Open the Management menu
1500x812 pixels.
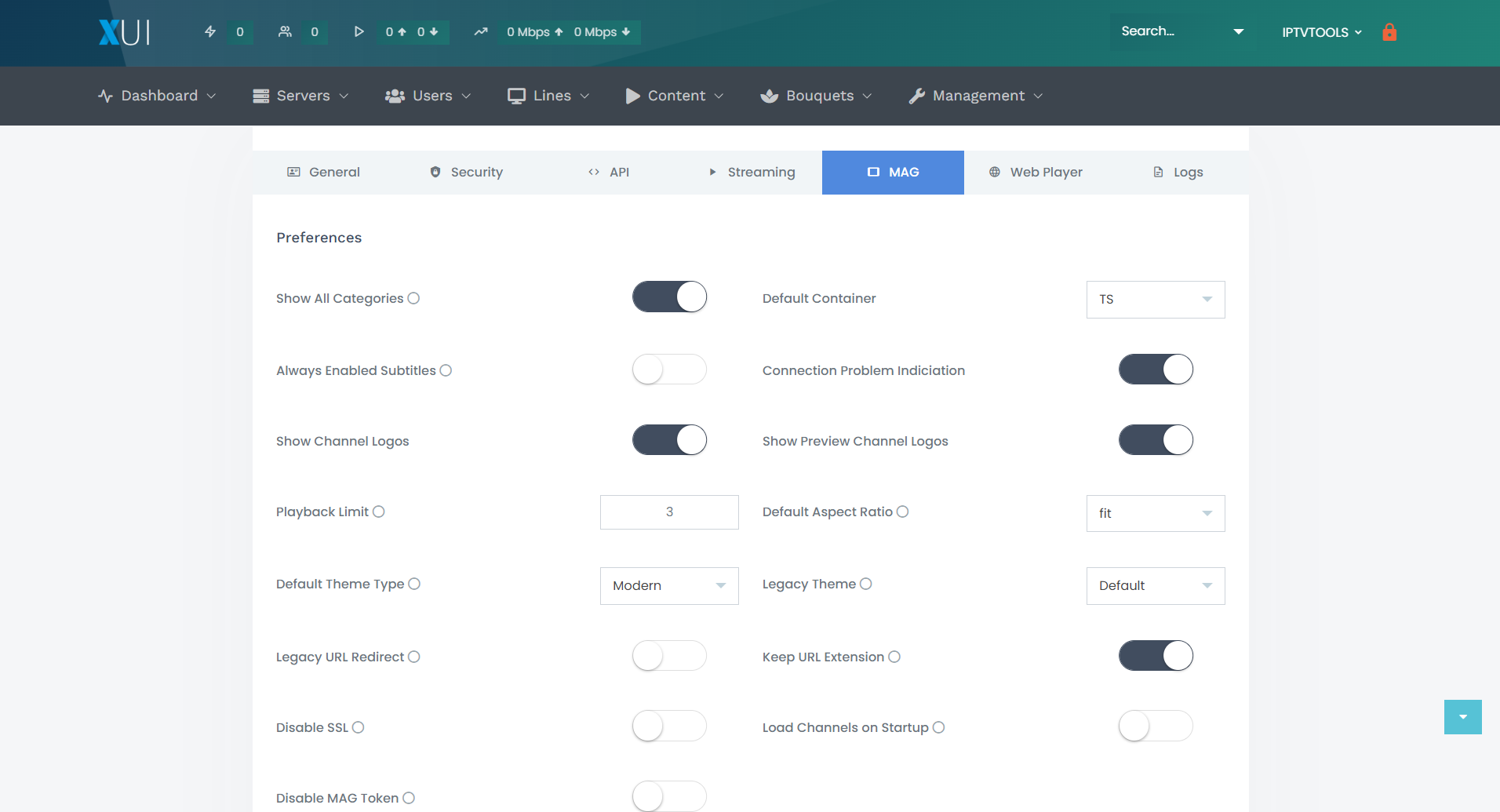(x=975, y=96)
